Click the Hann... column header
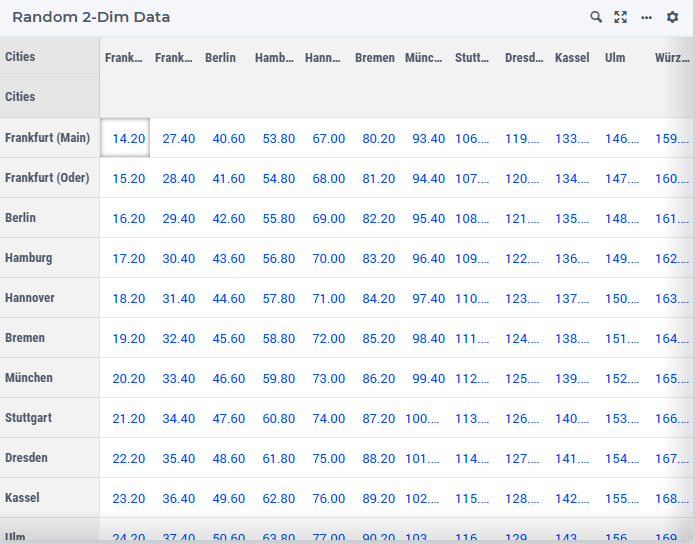695x544 pixels. coord(323,58)
